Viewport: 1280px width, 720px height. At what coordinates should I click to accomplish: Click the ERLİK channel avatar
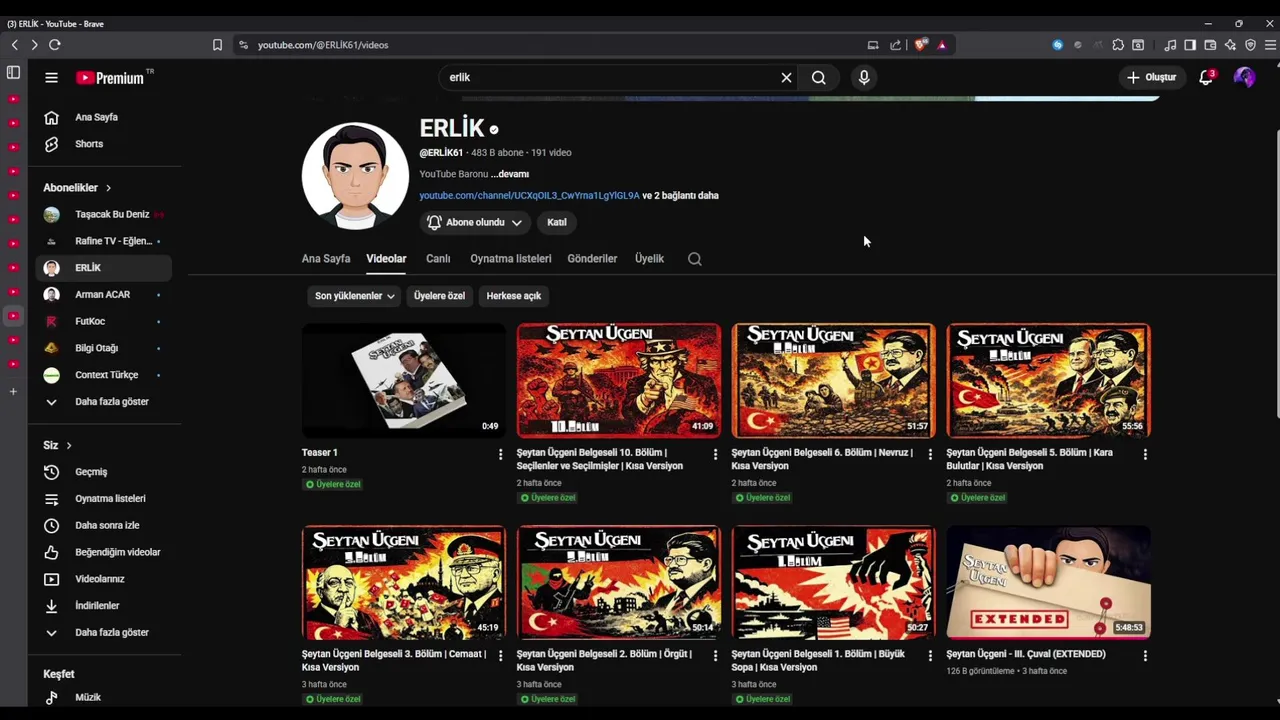(x=355, y=176)
